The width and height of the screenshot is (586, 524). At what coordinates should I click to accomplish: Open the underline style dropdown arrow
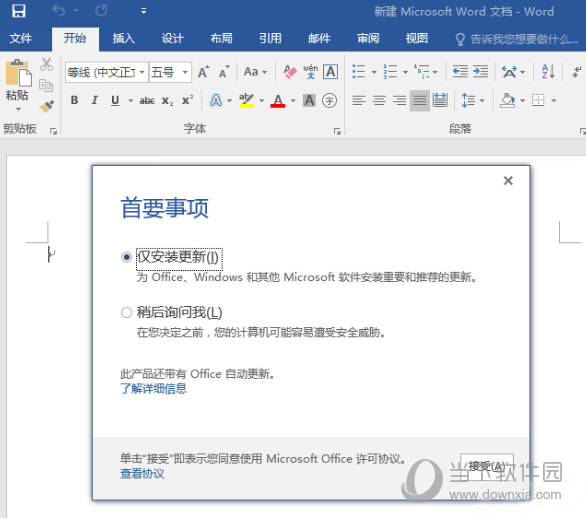130,101
